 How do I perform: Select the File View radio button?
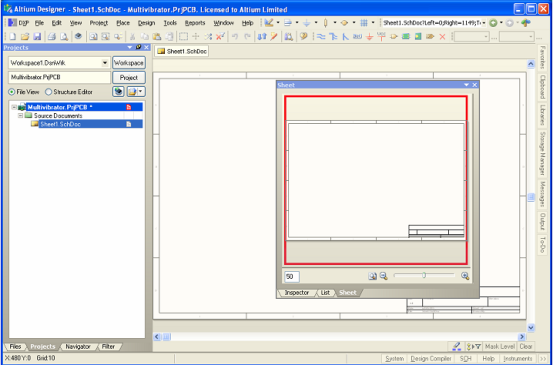[x=23, y=92]
